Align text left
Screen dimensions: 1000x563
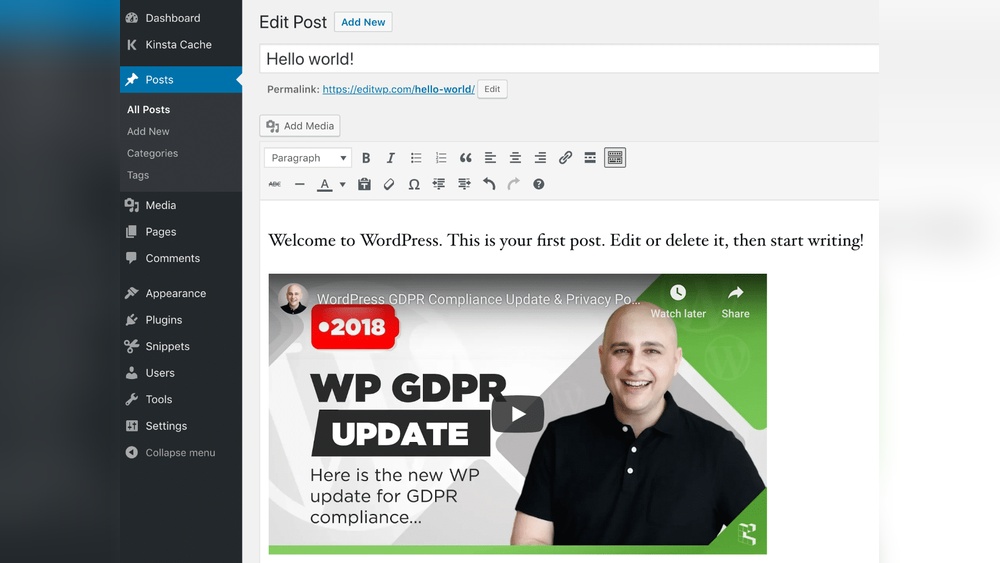pos(490,157)
